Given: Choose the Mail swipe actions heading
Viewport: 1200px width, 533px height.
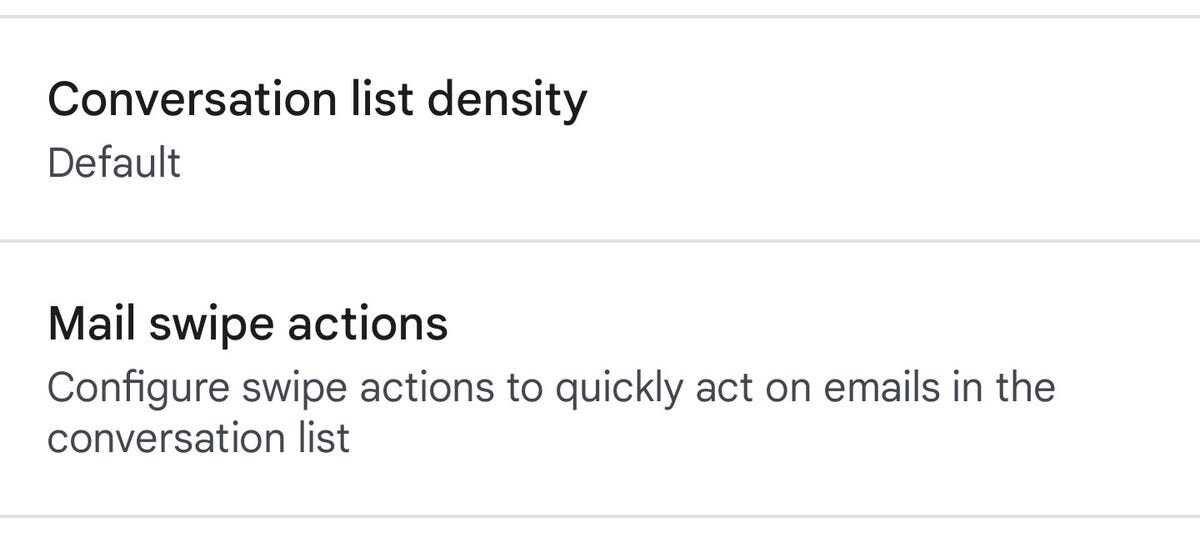Looking at the screenshot, I should (x=247, y=324).
